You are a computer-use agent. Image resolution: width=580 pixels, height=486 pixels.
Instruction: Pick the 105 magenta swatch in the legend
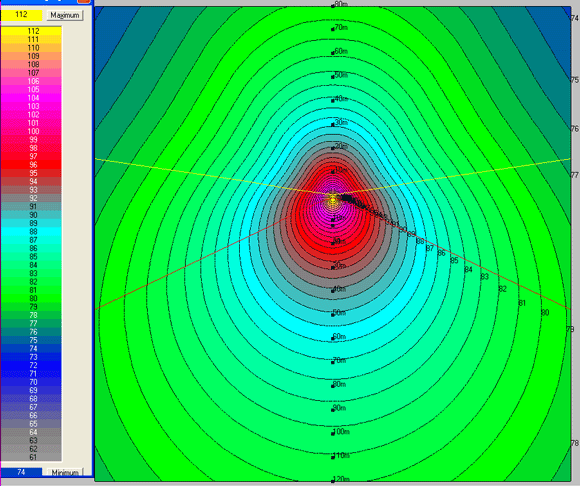[31, 90]
